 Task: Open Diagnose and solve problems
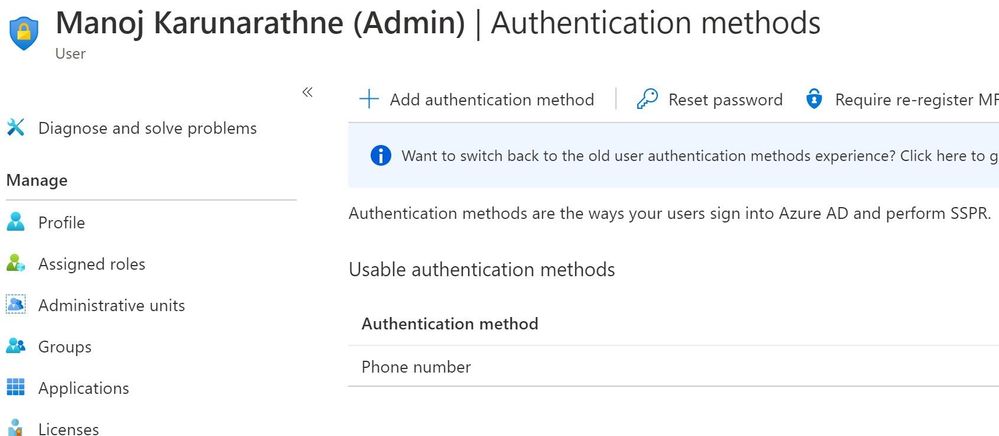click(x=147, y=128)
